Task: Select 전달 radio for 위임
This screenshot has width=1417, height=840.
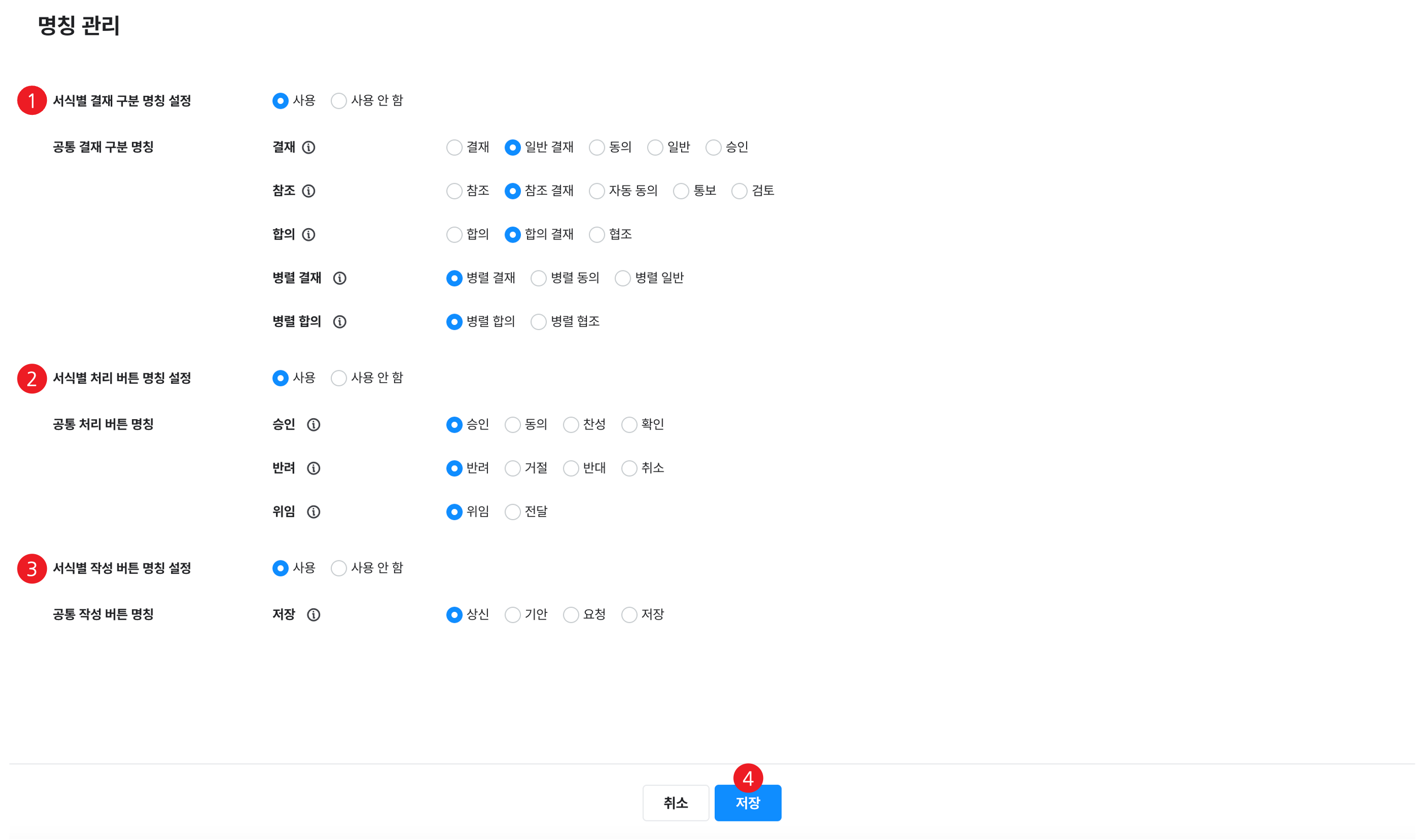Action: (x=513, y=512)
